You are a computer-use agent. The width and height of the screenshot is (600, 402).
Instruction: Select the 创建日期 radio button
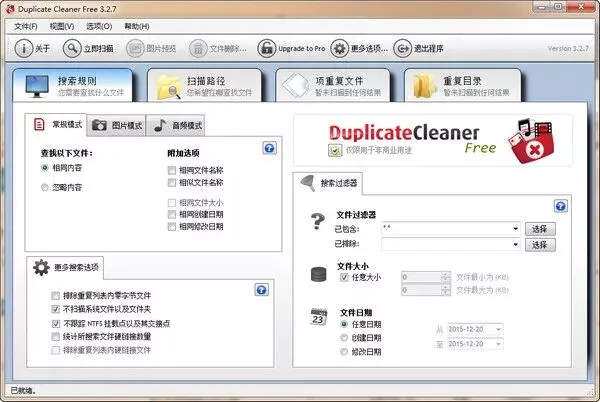tap(344, 338)
